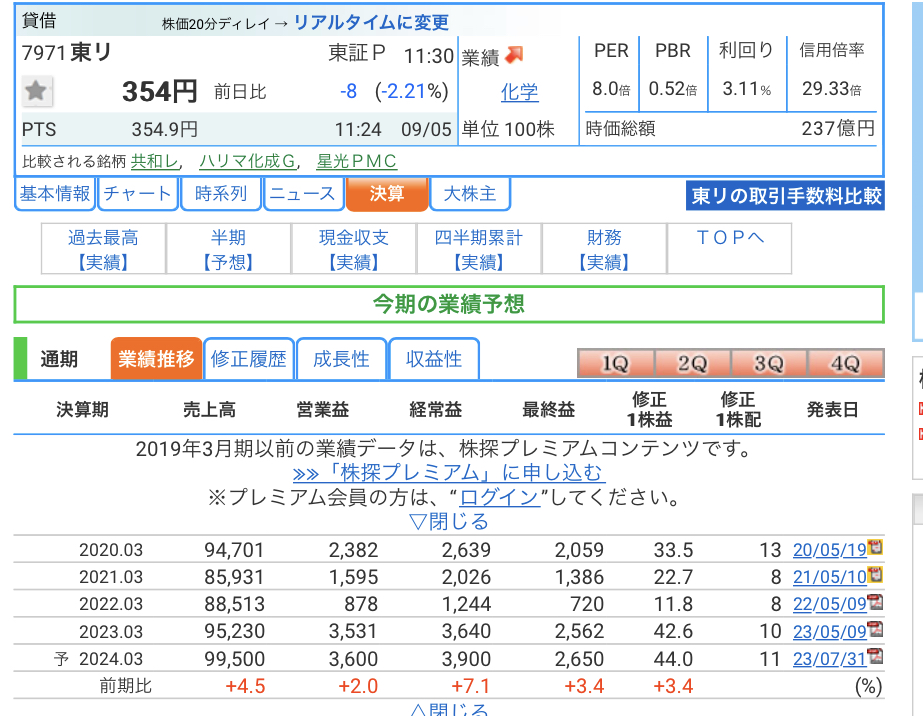This screenshot has height=716, width=923.
Task: Click the PER 8.0倍 value
Action: click(x=610, y=89)
